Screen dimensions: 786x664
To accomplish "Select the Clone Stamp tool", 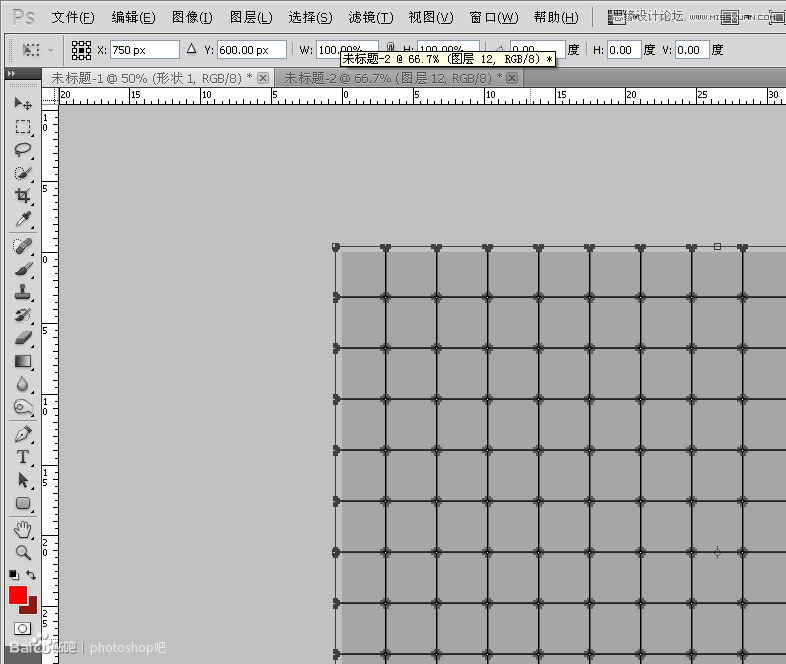I will pyautogui.click(x=23, y=292).
